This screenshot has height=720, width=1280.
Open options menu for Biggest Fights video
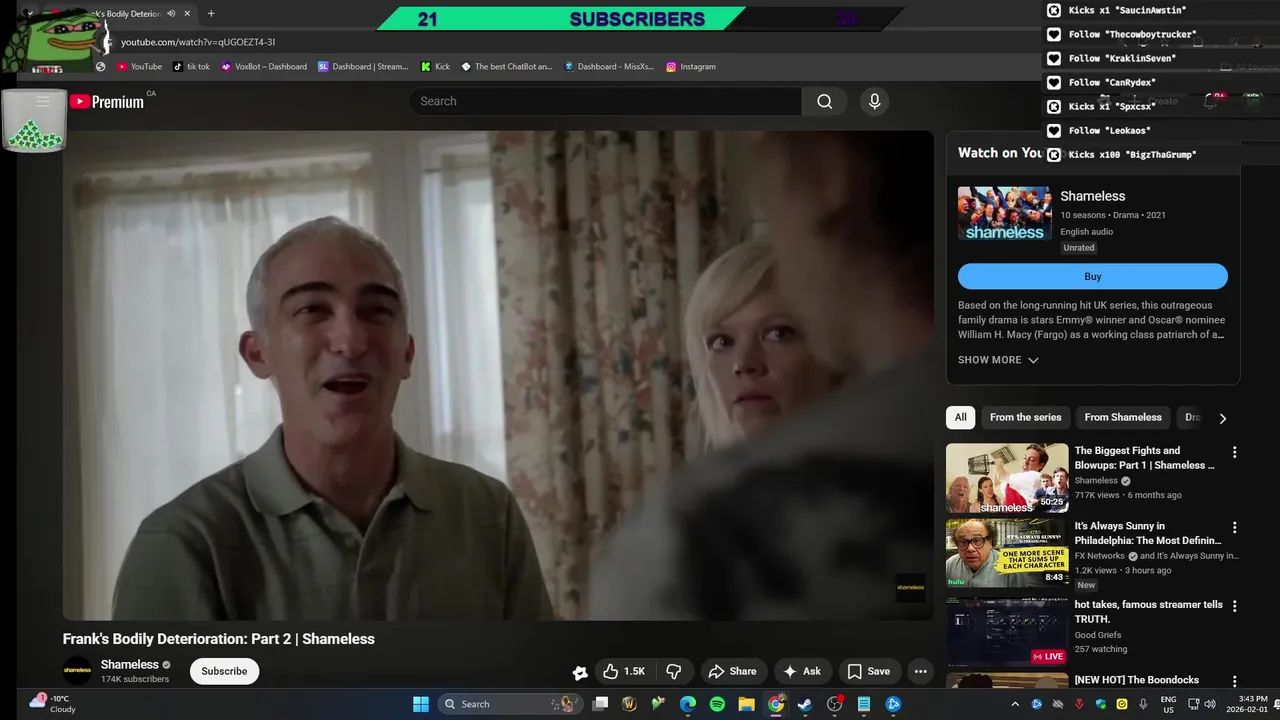(1234, 452)
